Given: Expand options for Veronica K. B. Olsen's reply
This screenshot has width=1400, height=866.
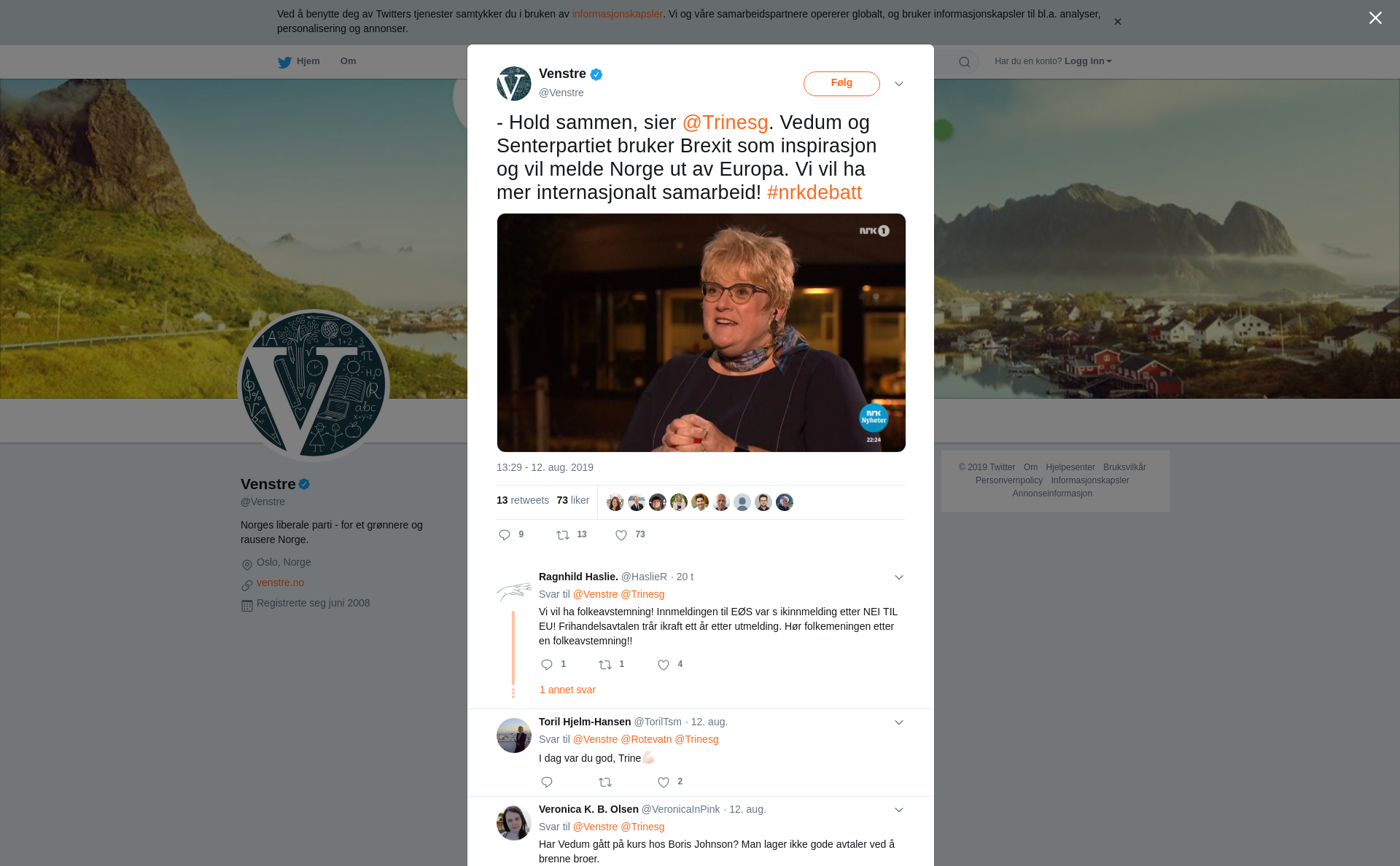Looking at the screenshot, I should (899, 810).
